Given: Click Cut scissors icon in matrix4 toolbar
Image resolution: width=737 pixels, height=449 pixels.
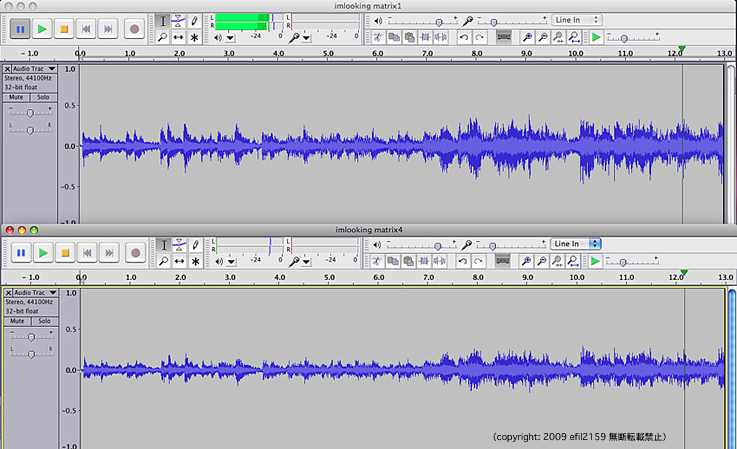Looking at the screenshot, I should [x=377, y=261].
